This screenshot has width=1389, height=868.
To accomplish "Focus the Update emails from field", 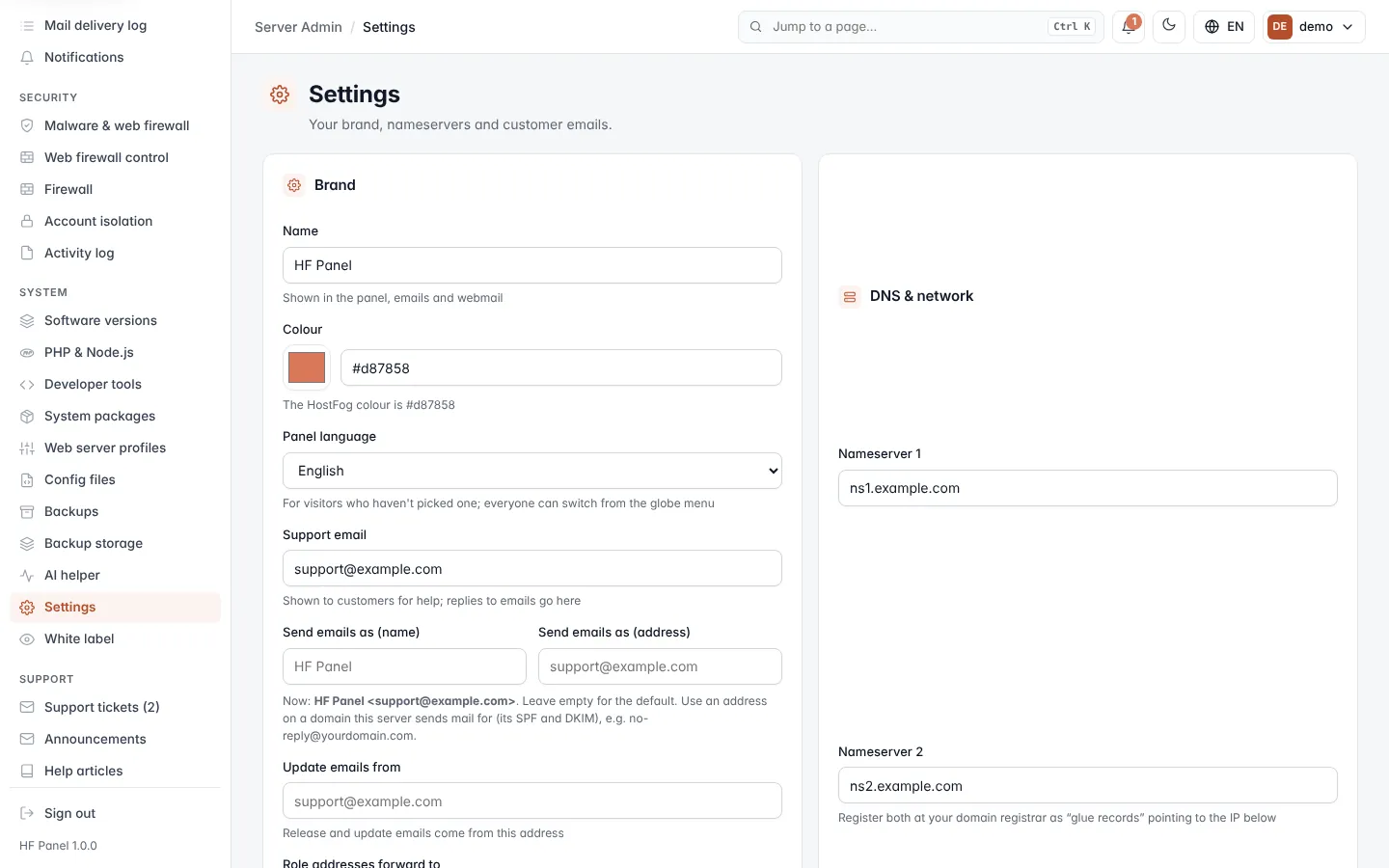I will pyautogui.click(x=532, y=800).
